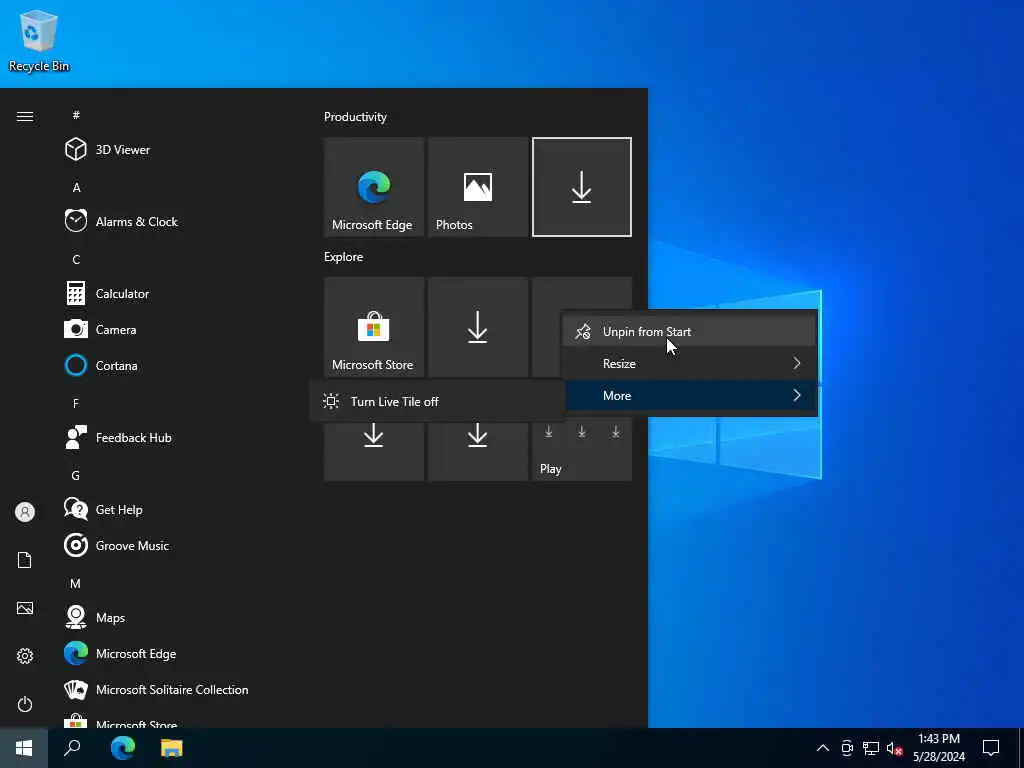Viewport: 1024px width, 768px height.
Task: Click the Windows Start button on taskbar
Action: [x=24, y=748]
